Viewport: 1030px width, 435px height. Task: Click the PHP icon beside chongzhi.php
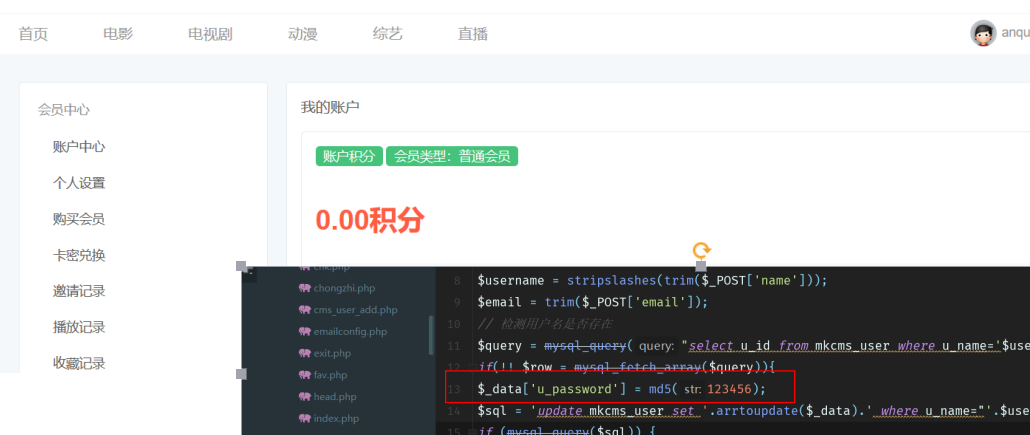click(x=304, y=288)
